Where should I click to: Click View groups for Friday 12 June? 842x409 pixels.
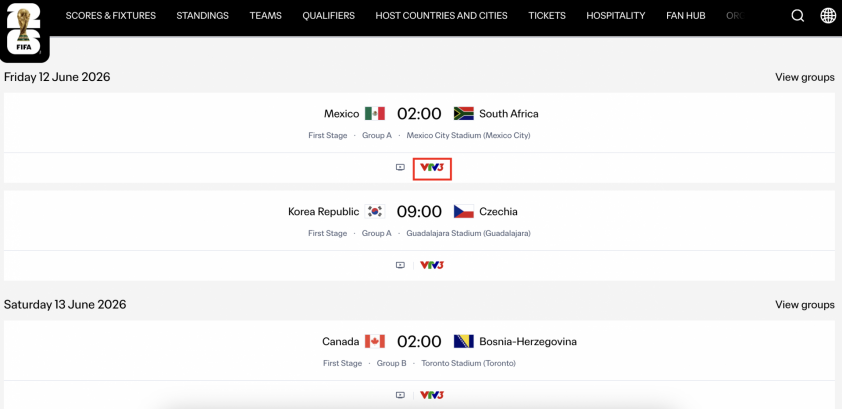(x=804, y=77)
